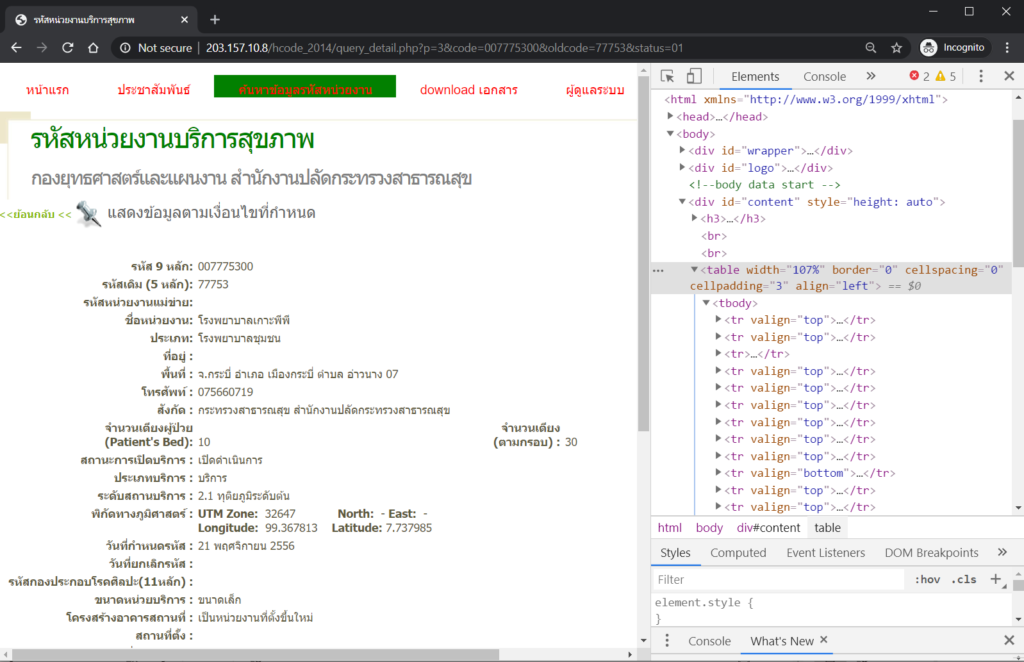Reload the page
Viewport: 1024px width, 662px height.
pos(68,48)
